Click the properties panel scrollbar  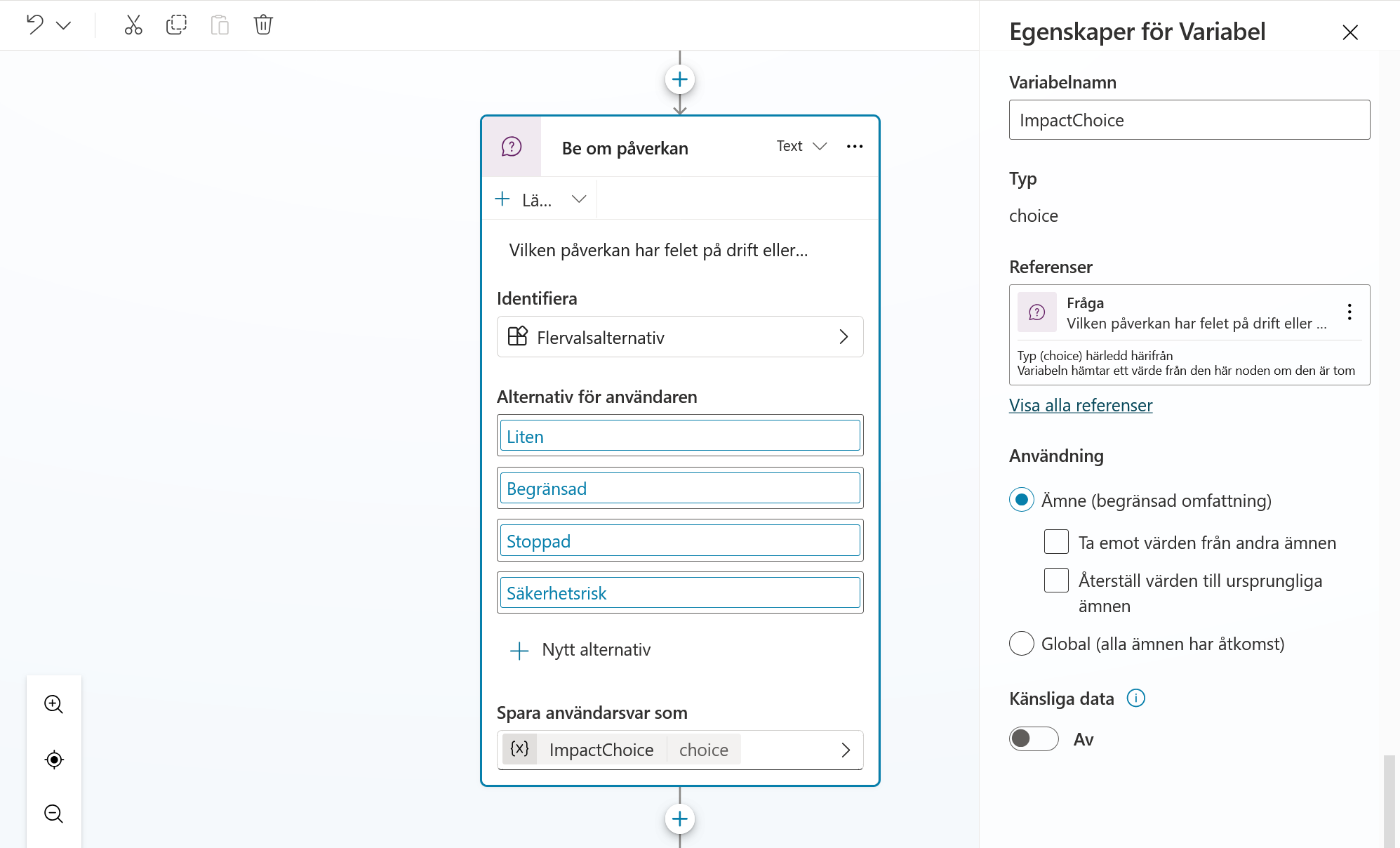coord(1389,801)
